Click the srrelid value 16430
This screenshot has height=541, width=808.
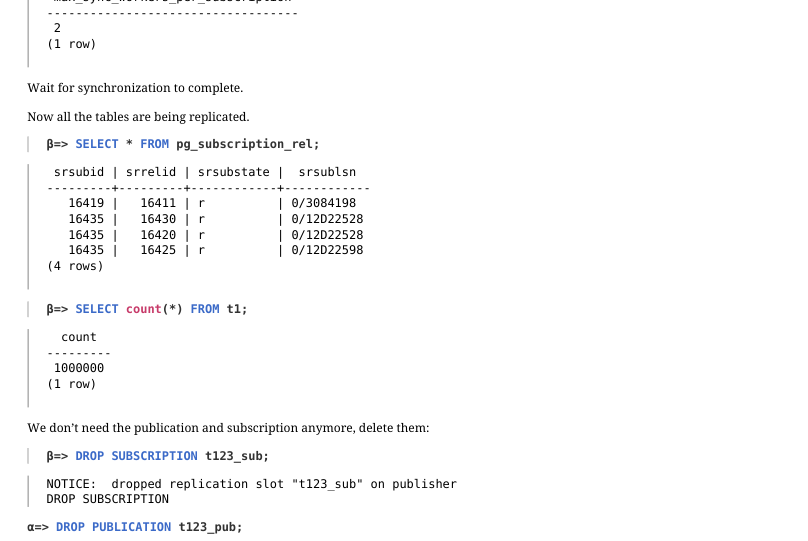tap(158, 219)
